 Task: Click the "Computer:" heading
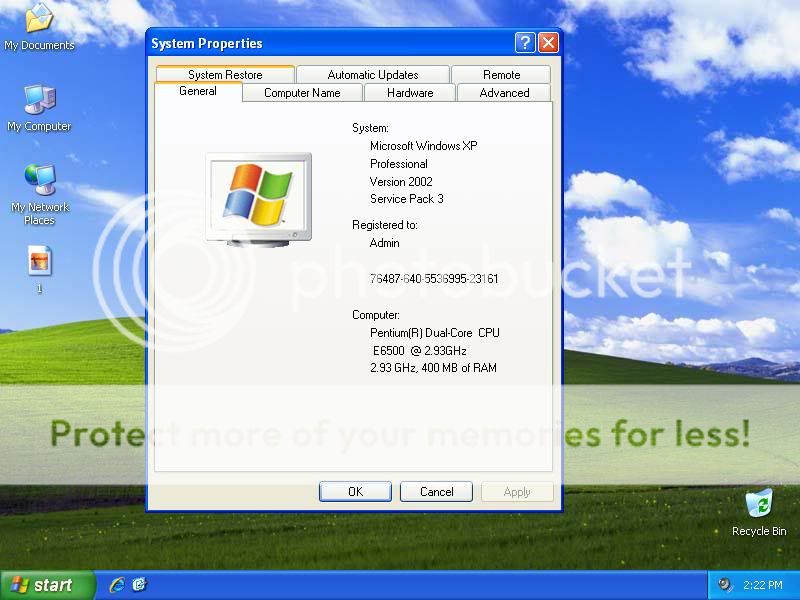(x=376, y=315)
